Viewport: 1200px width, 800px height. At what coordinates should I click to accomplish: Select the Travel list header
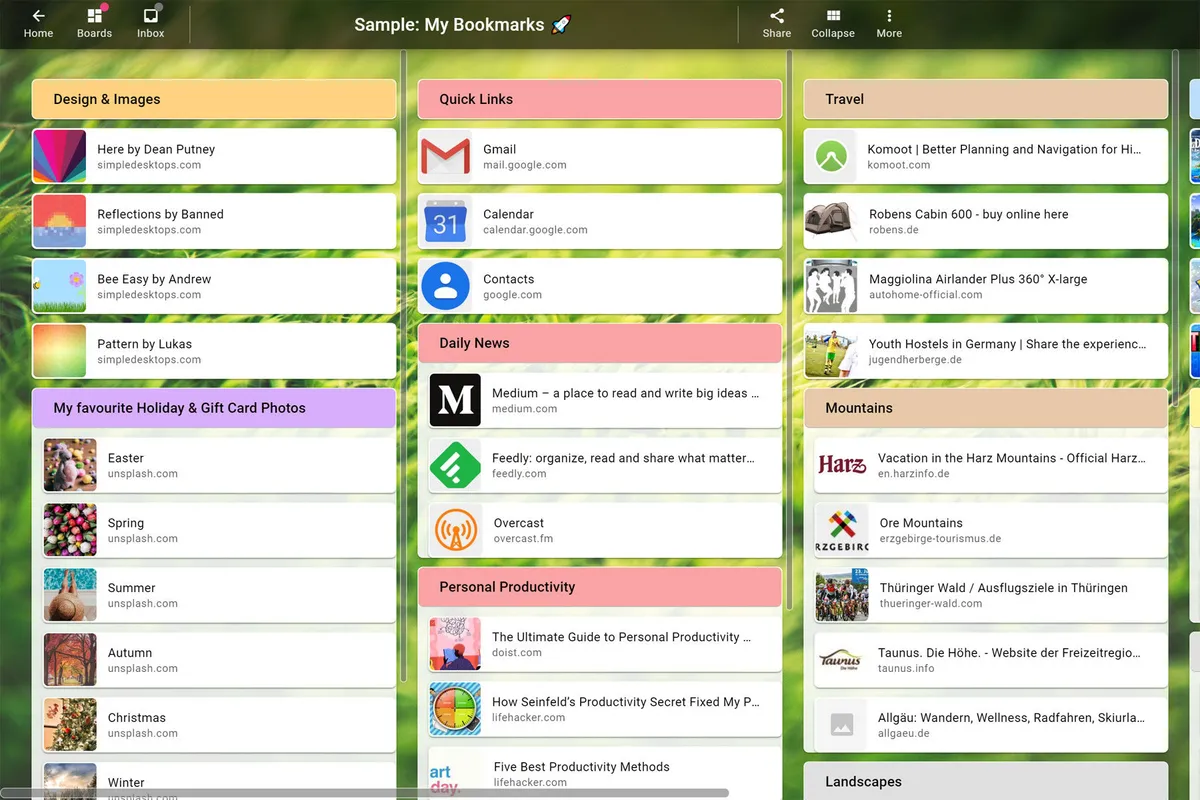coord(986,99)
